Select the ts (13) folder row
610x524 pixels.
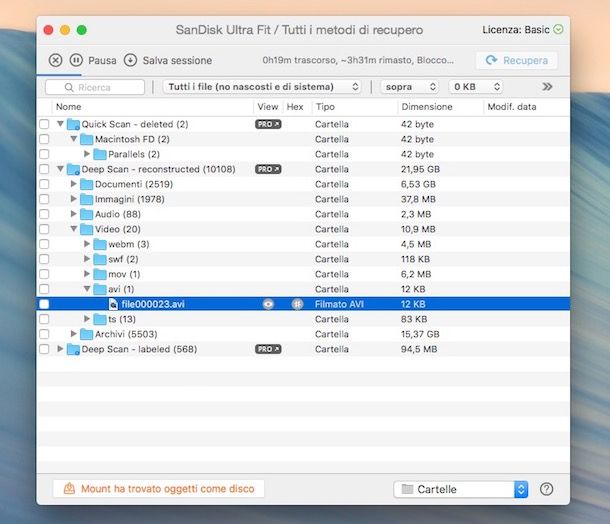(303, 319)
